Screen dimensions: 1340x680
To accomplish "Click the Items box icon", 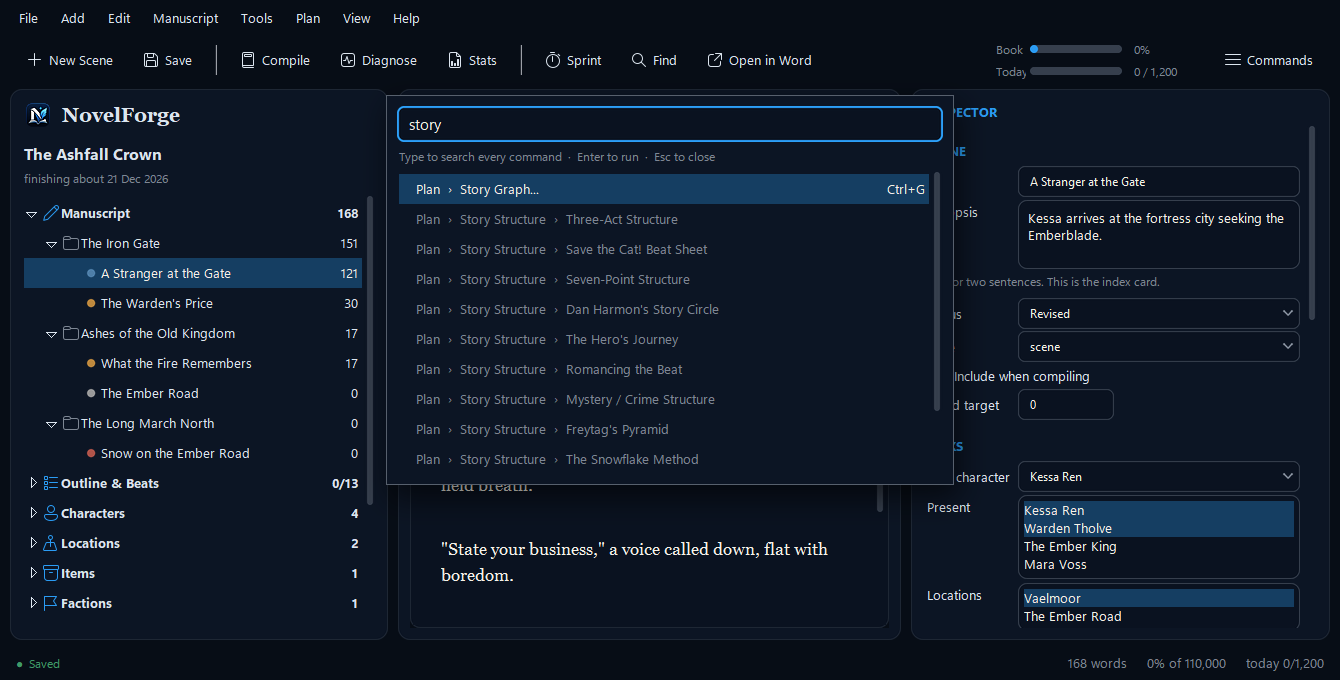I will (51, 573).
